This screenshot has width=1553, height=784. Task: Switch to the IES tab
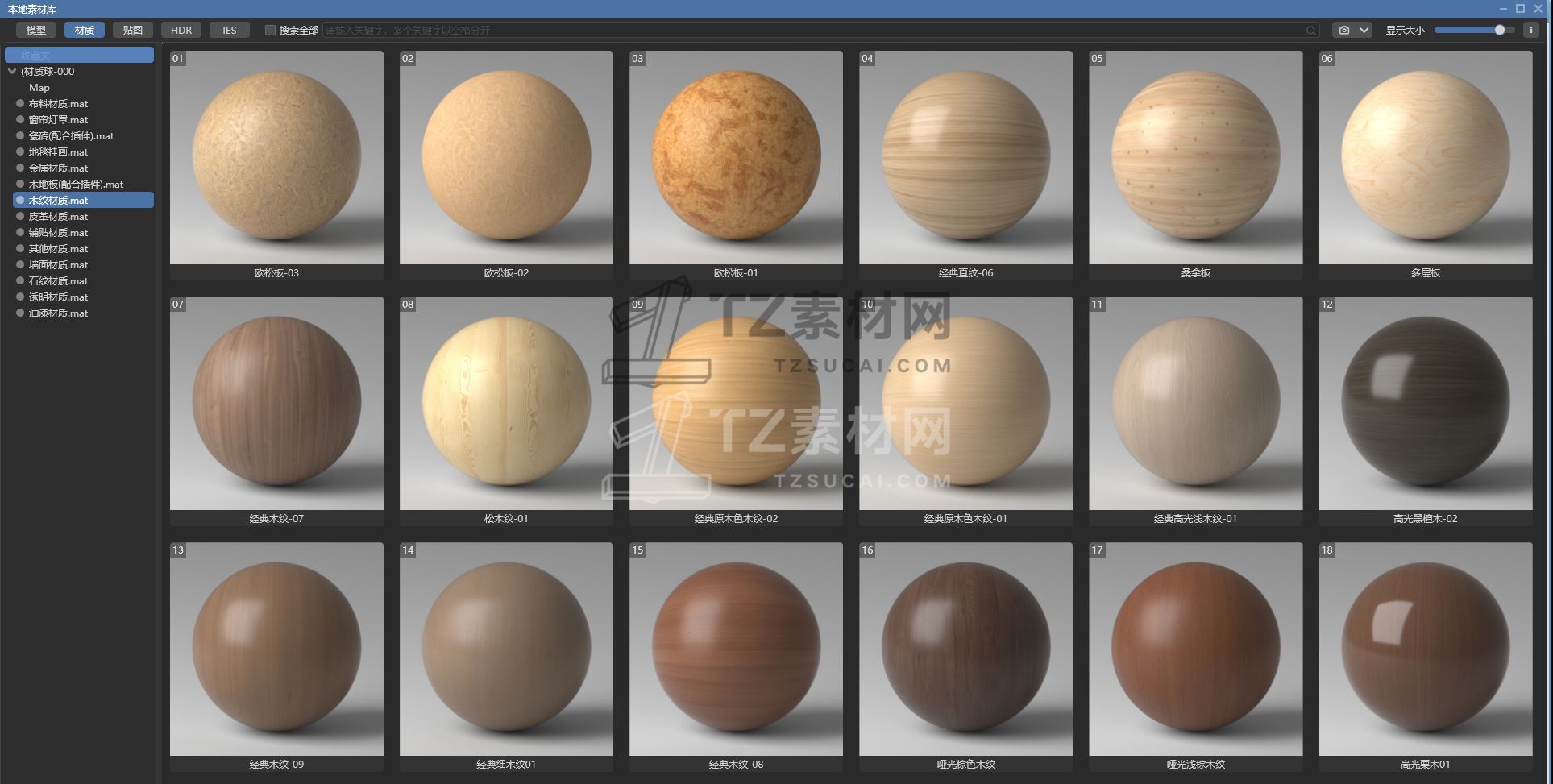(230, 30)
